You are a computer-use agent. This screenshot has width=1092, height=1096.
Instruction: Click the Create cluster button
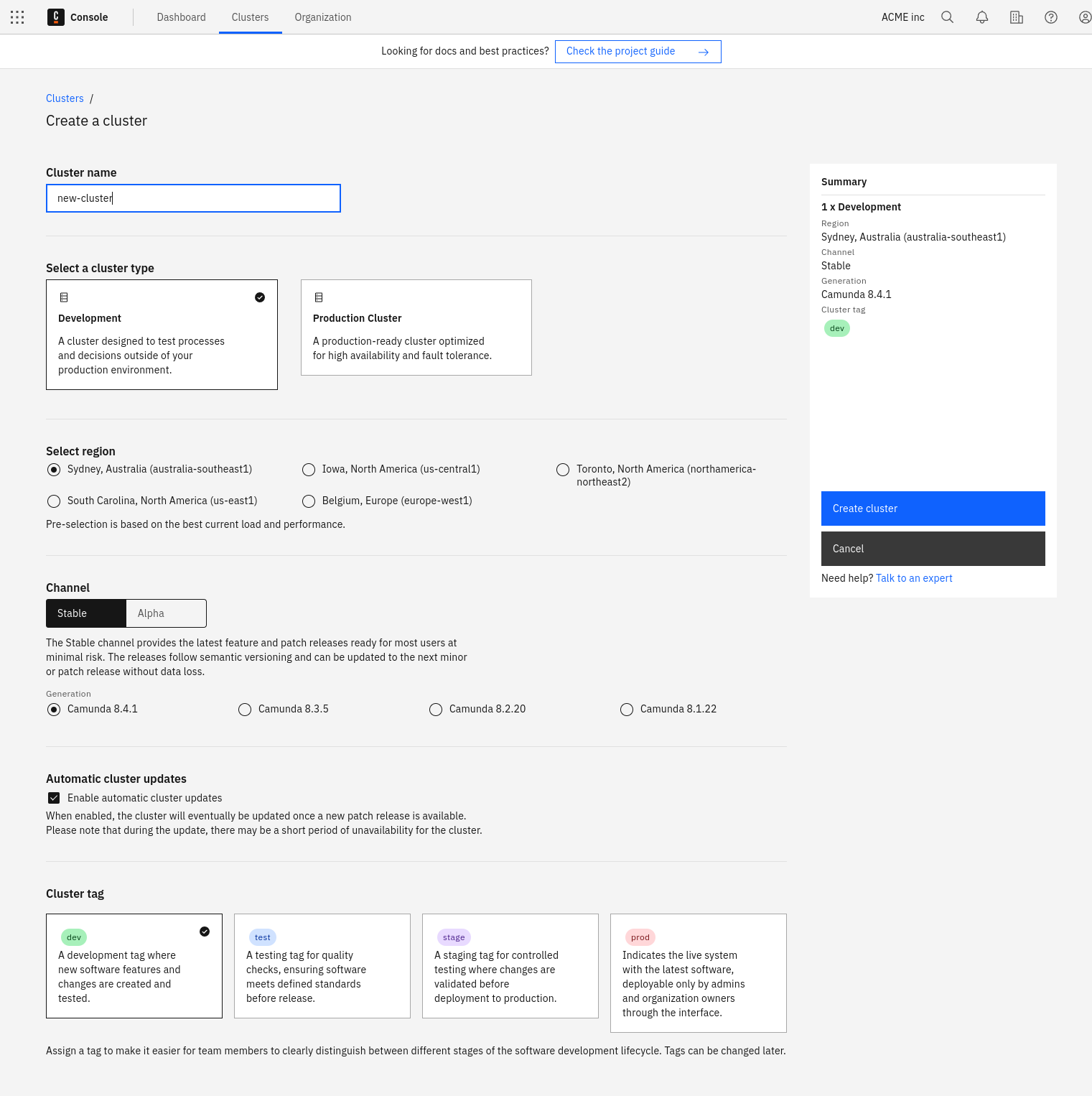[x=933, y=508]
